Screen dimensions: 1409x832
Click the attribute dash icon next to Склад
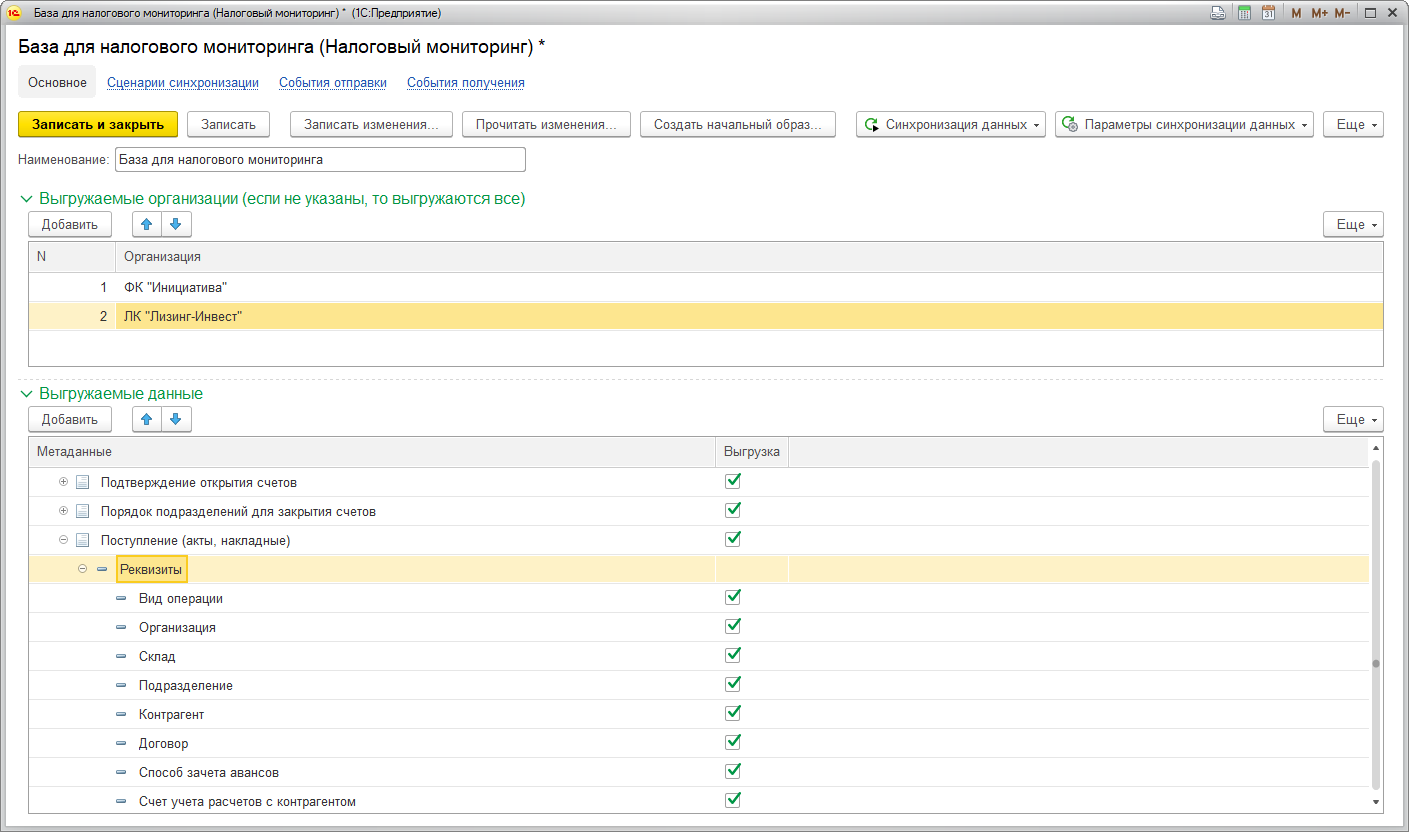121,656
